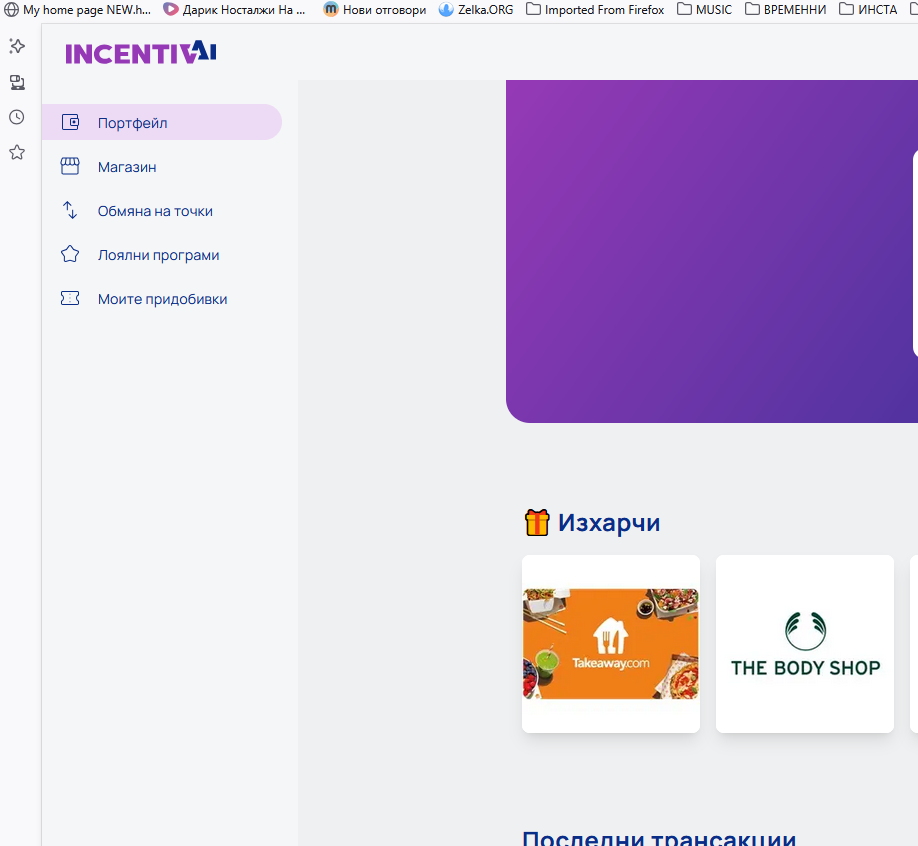Click the wallet icon beside Портфейл
This screenshot has height=846, width=918.
[70, 123]
